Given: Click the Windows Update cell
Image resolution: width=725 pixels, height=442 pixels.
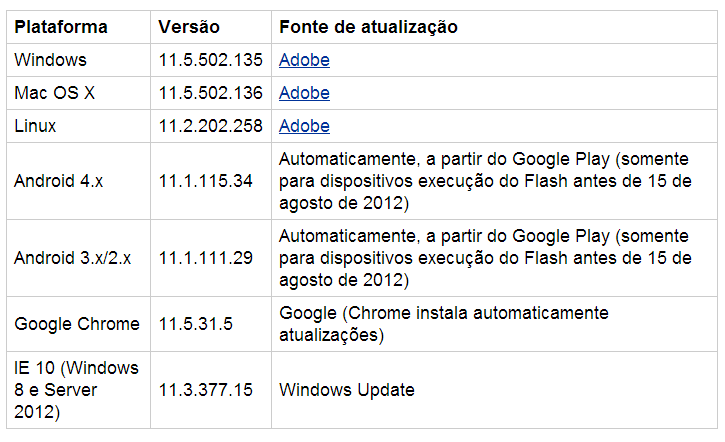Looking at the screenshot, I should click(x=346, y=389).
